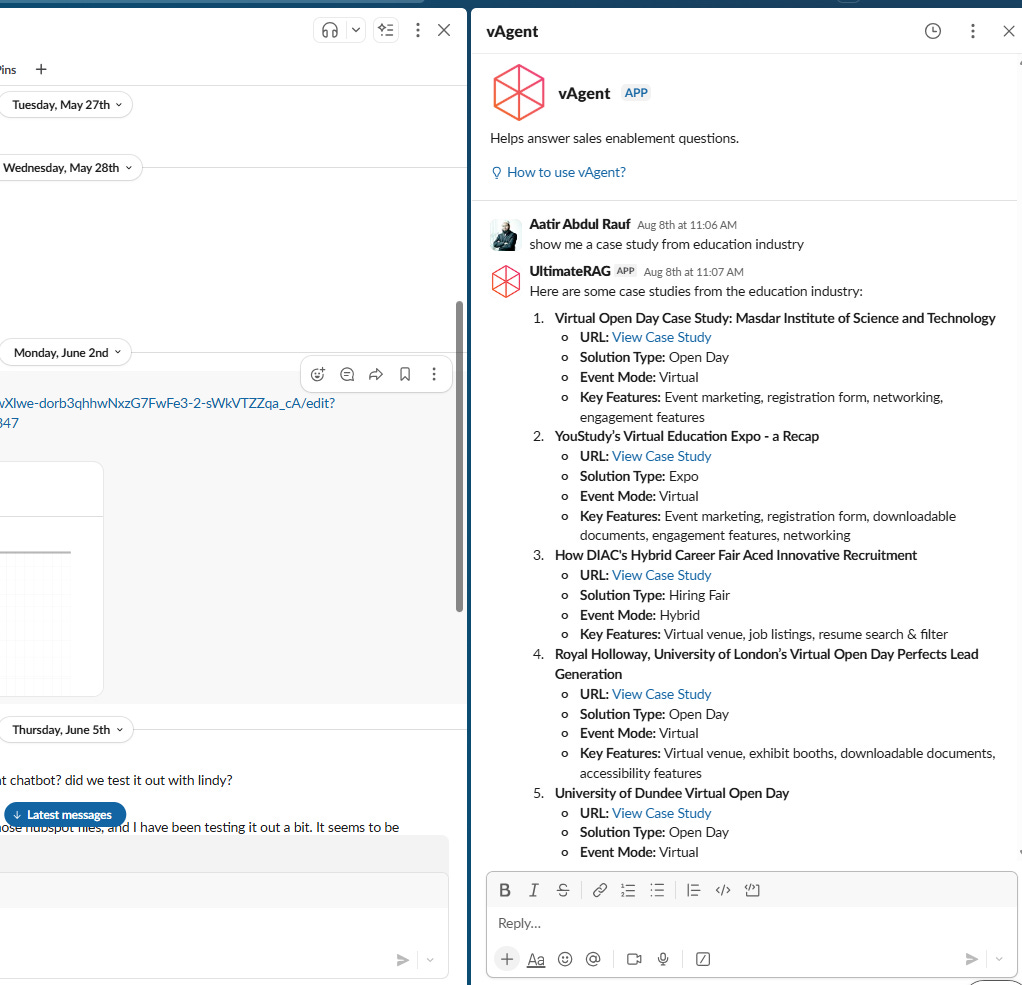Add reaction emoji to message
1022x985 pixels.
(317, 374)
